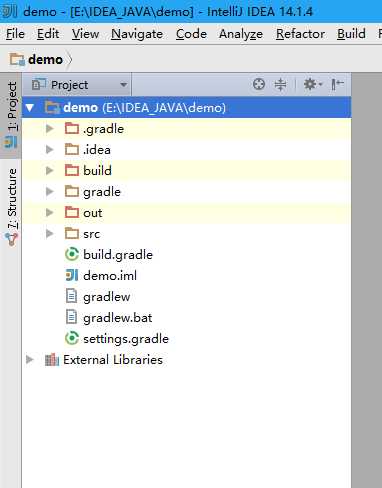Select the 'demo.iml' file name
This screenshot has width=382, height=488.
coord(110,276)
